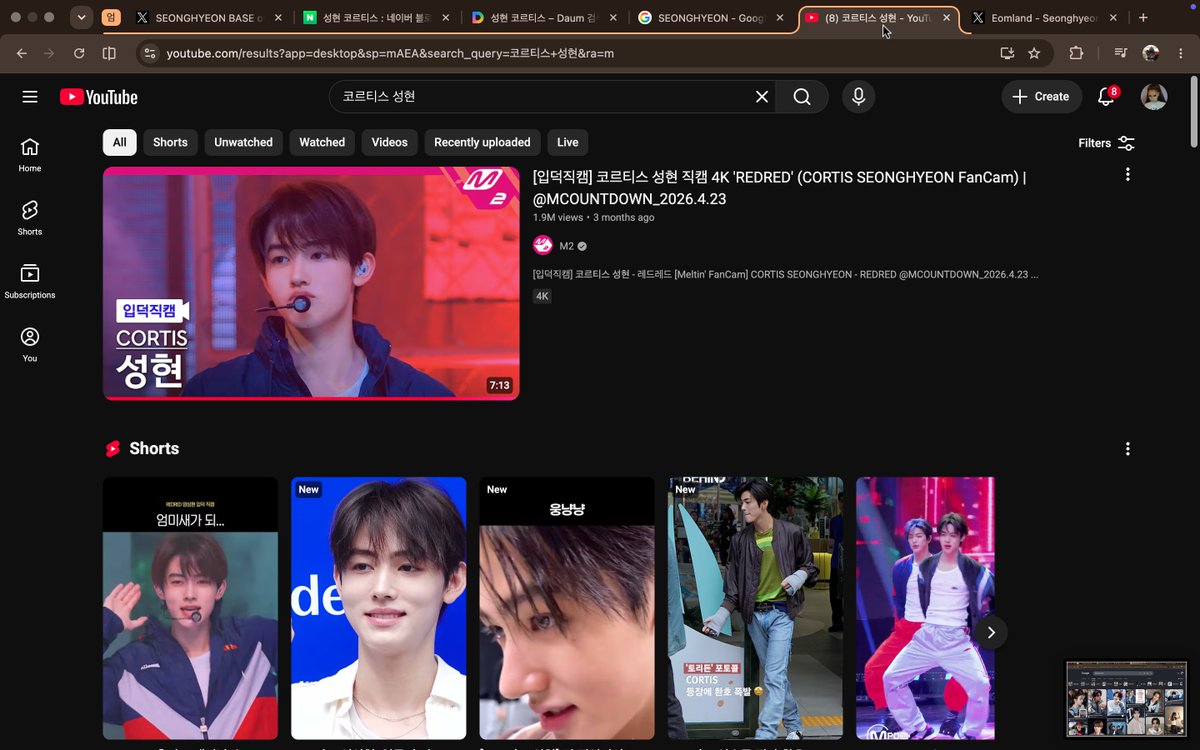Go to the YouTube logo home
Viewport: 1200px width, 750px height.
point(99,97)
